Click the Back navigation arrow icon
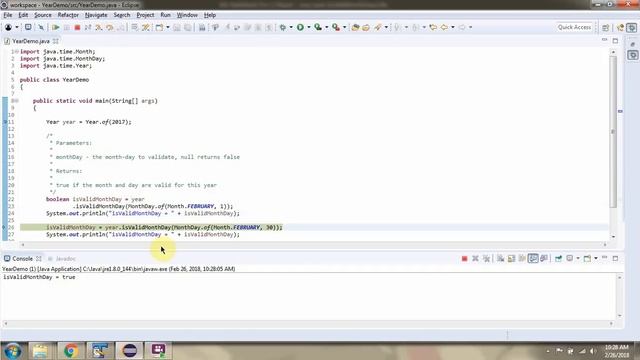Image resolution: width=640 pixels, height=360 pixels. (444, 27)
